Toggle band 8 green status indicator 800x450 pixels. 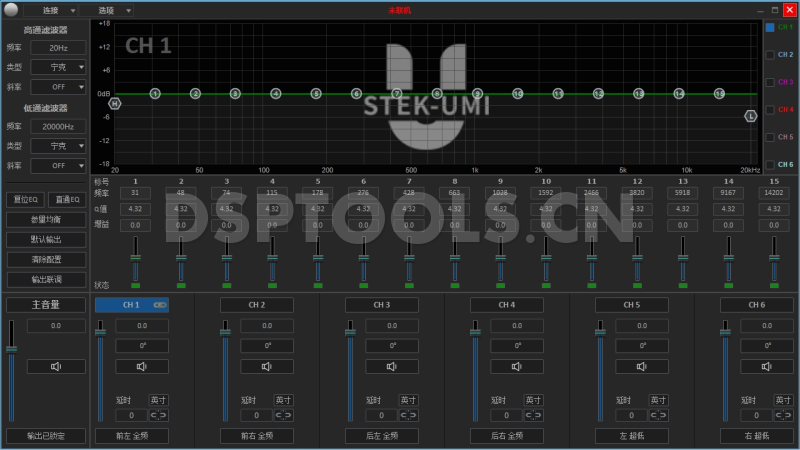tap(455, 286)
